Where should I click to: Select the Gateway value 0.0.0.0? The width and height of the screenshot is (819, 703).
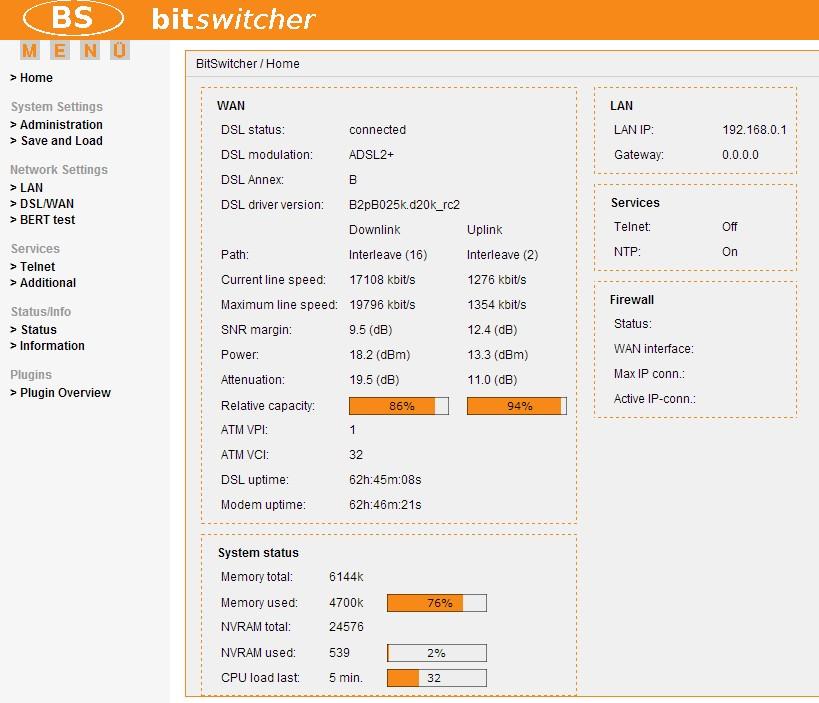740,155
